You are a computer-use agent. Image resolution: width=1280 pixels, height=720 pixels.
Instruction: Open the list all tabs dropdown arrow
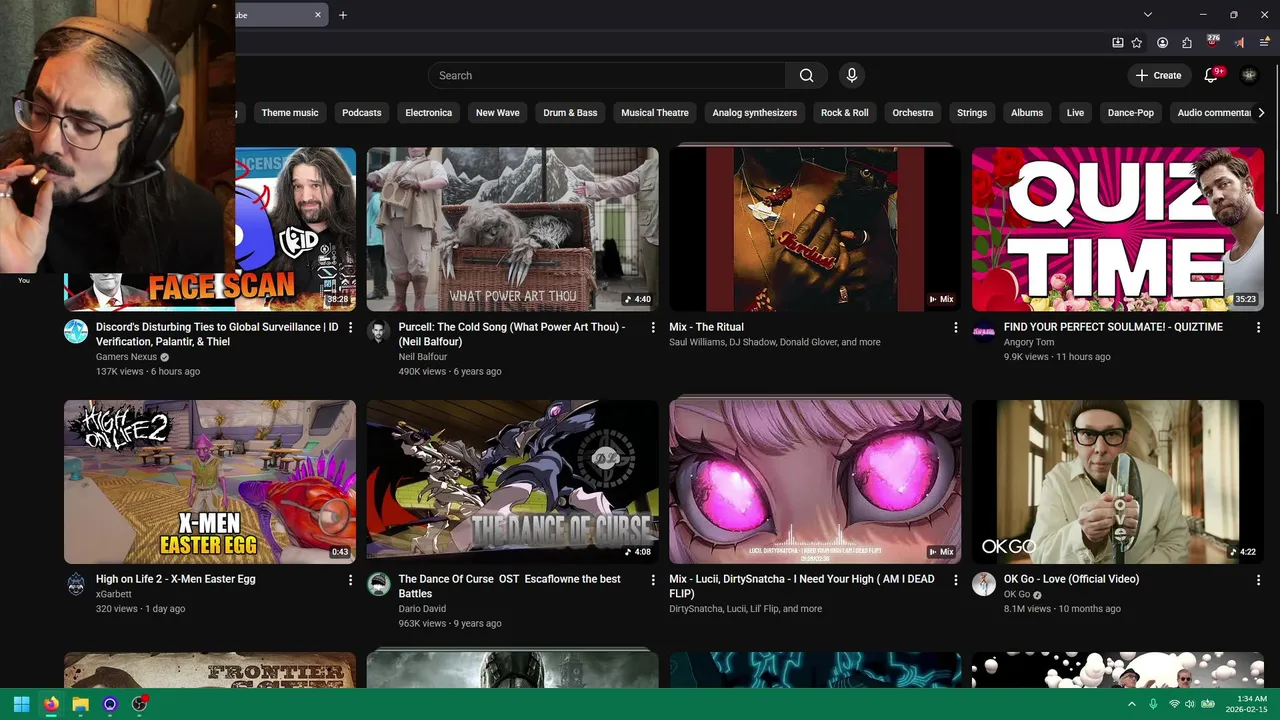coord(1148,14)
